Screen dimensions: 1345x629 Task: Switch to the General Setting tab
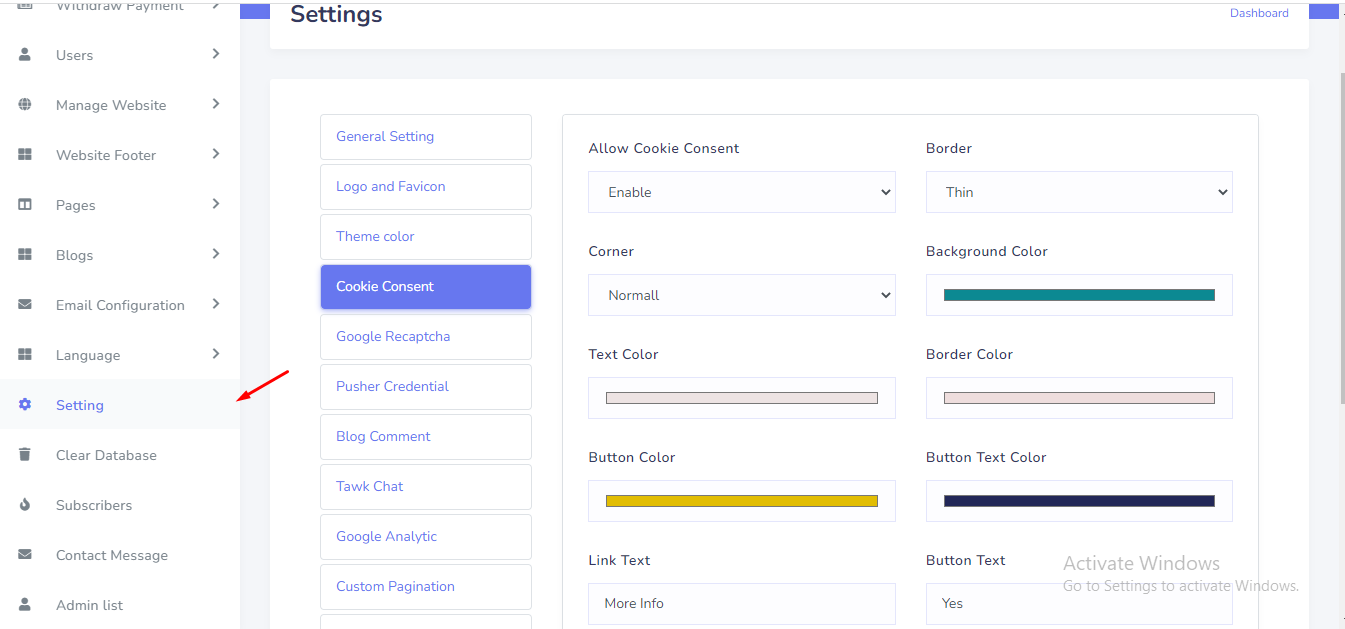[425, 137]
